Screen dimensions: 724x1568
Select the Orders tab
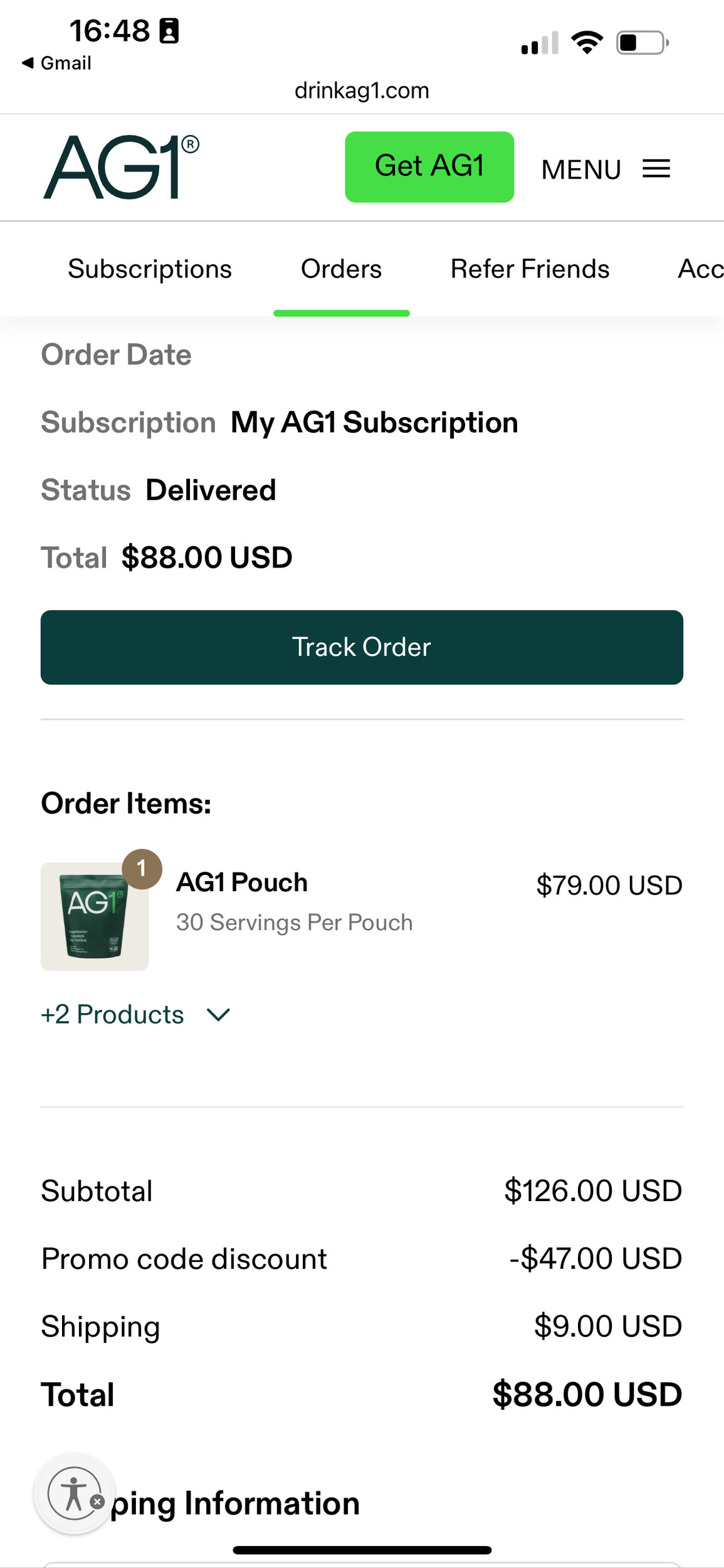[x=341, y=269]
